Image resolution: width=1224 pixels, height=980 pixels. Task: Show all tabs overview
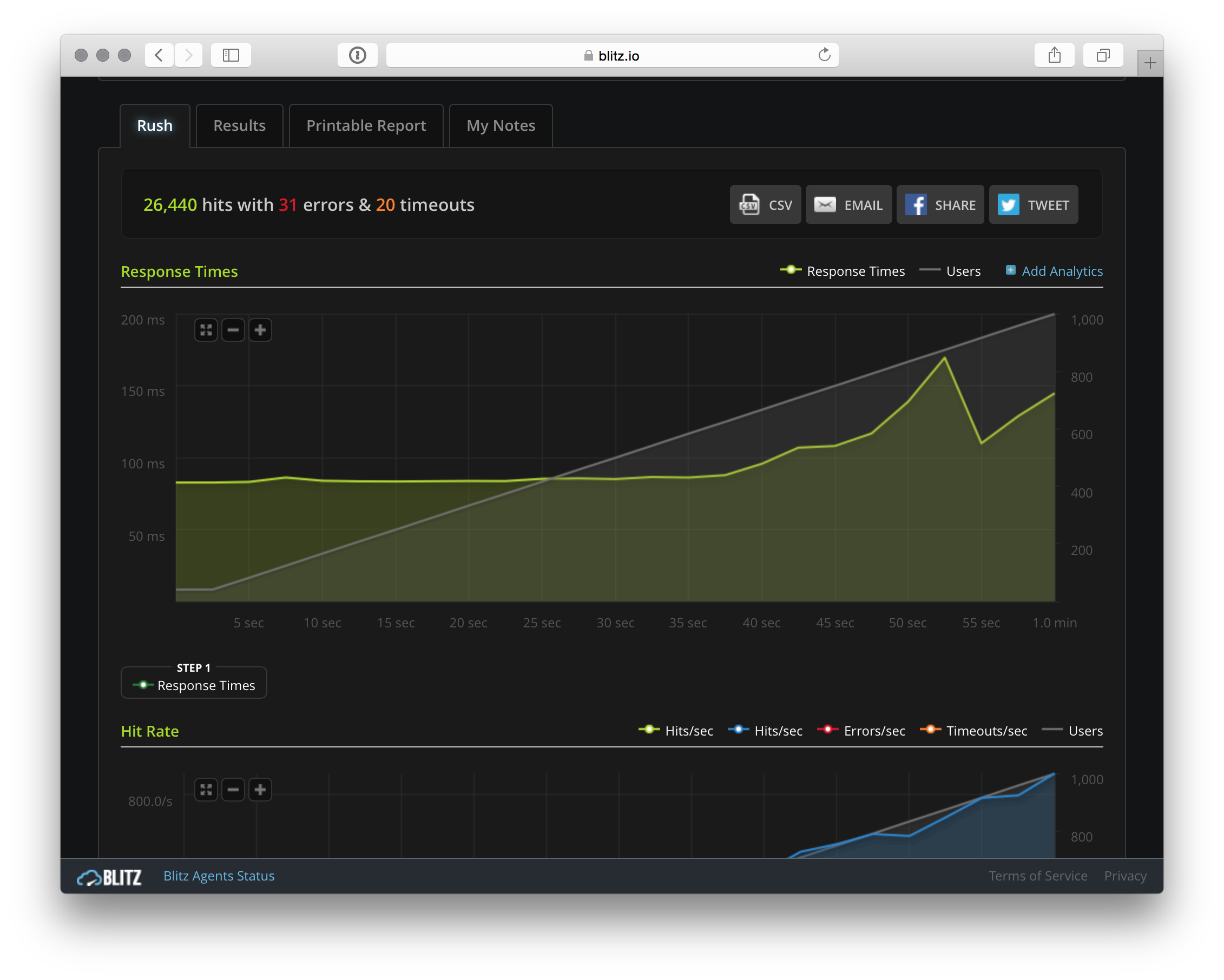[1103, 55]
